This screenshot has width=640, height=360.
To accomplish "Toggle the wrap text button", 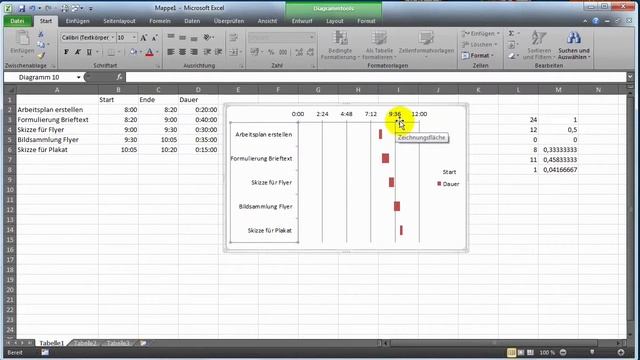I will point(233,38).
